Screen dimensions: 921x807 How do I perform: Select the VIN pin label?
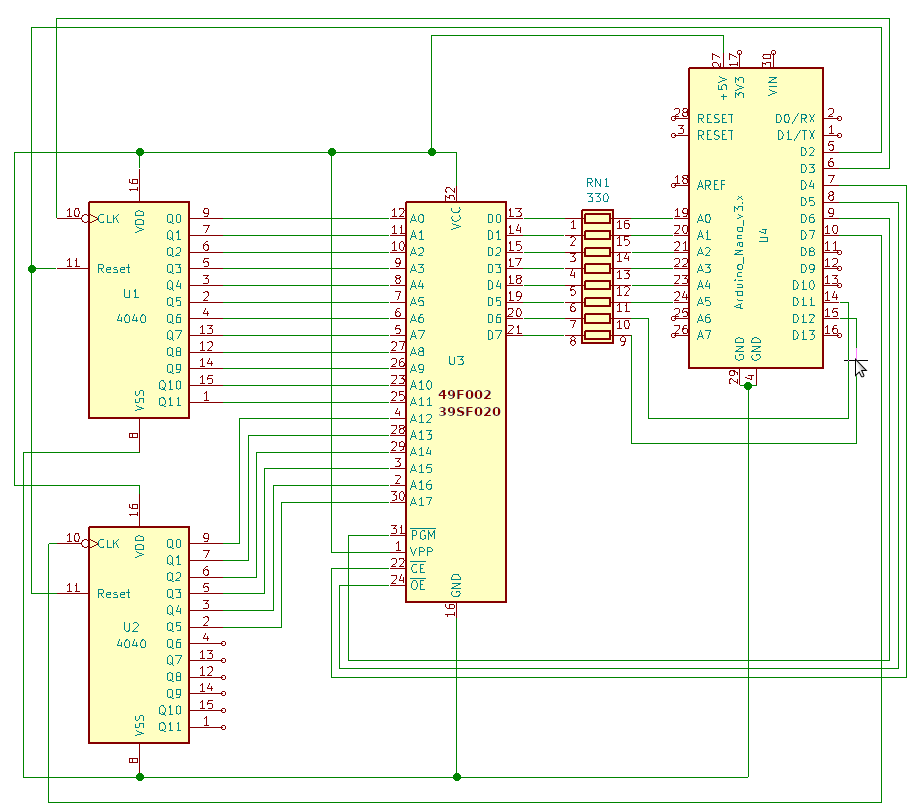coord(773,86)
